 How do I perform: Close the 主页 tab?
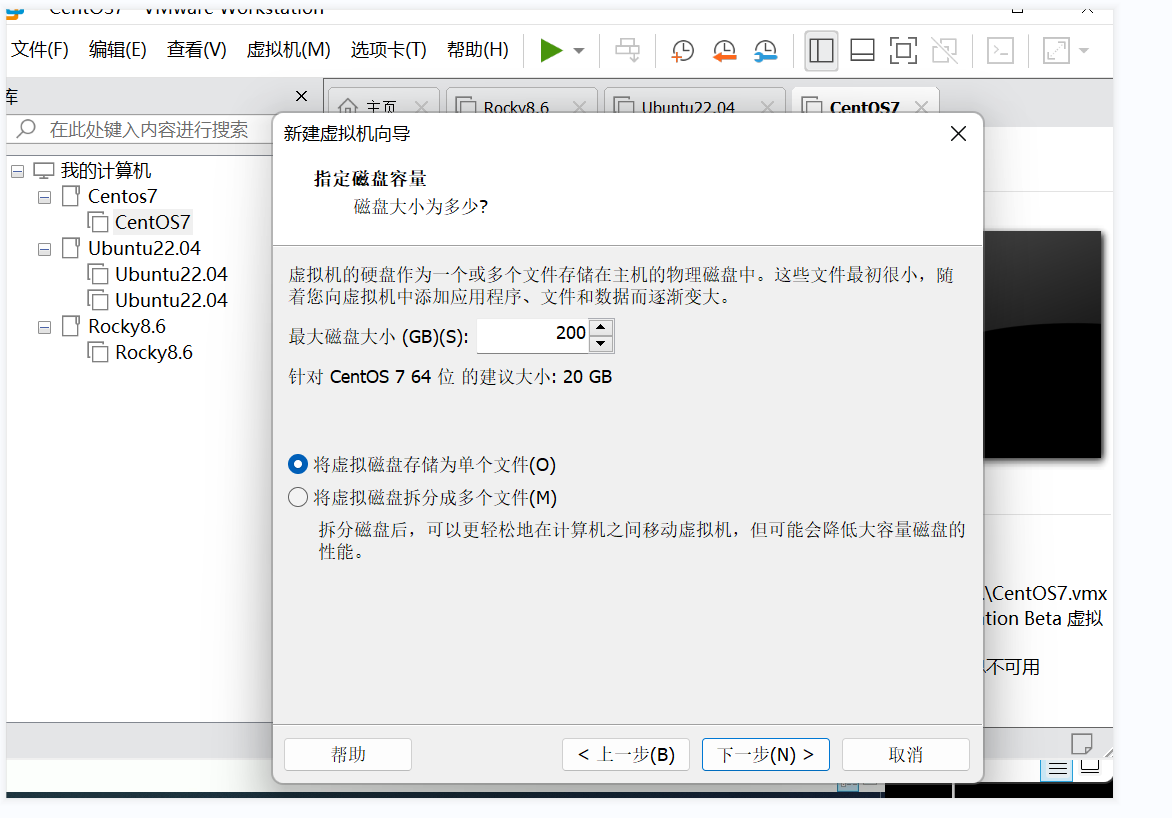tap(422, 107)
